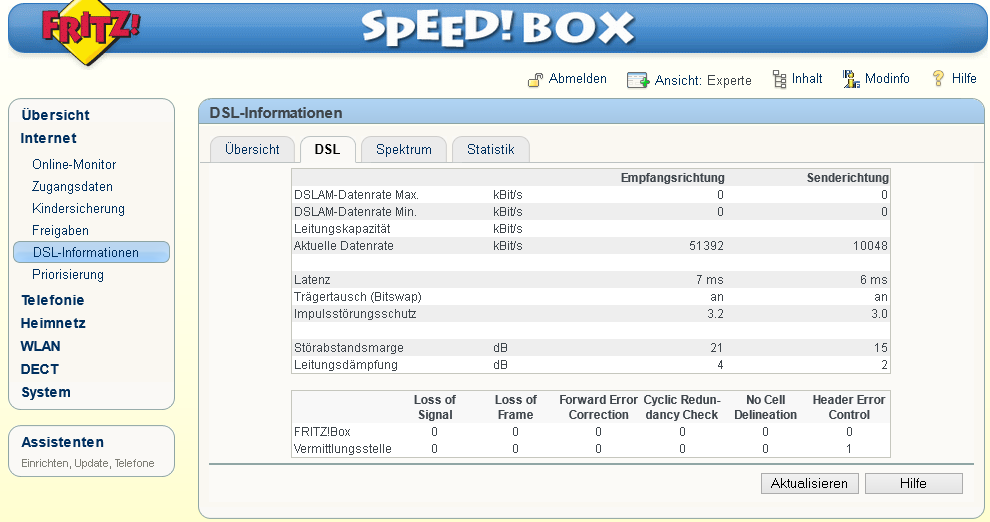This screenshot has width=990, height=522.
Task: Click the DSL-Informationen page title
Action: (x=276, y=113)
